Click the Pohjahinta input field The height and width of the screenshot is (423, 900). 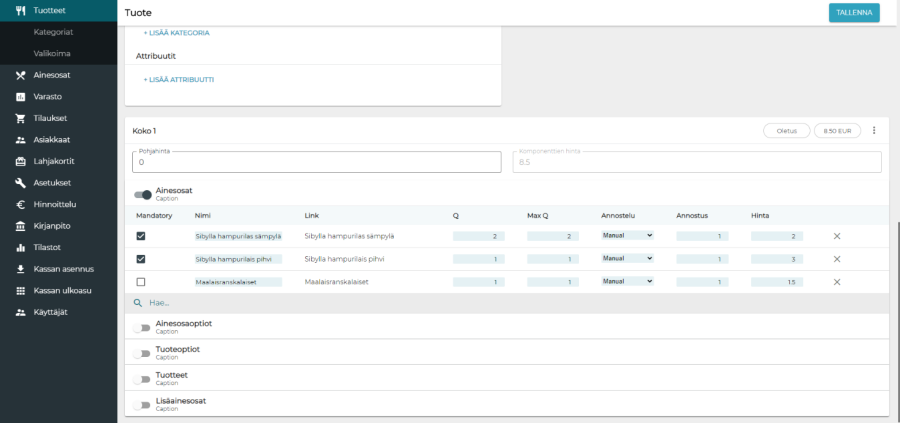pyautogui.click(x=316, y=162)
